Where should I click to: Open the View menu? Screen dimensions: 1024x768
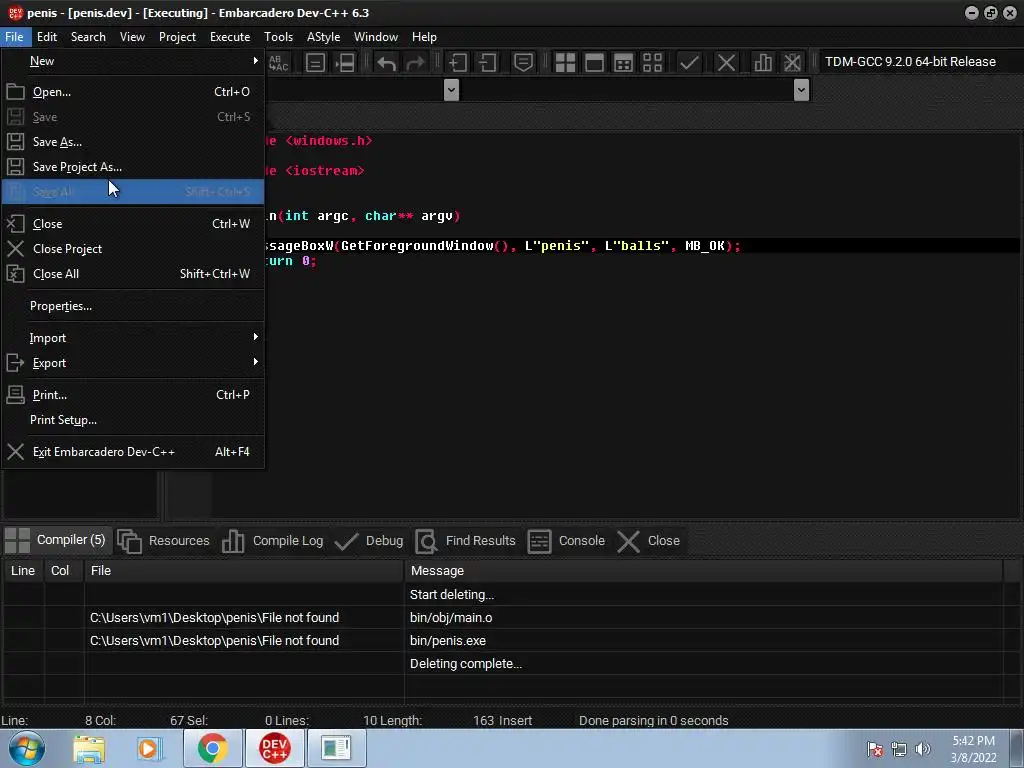132,37
